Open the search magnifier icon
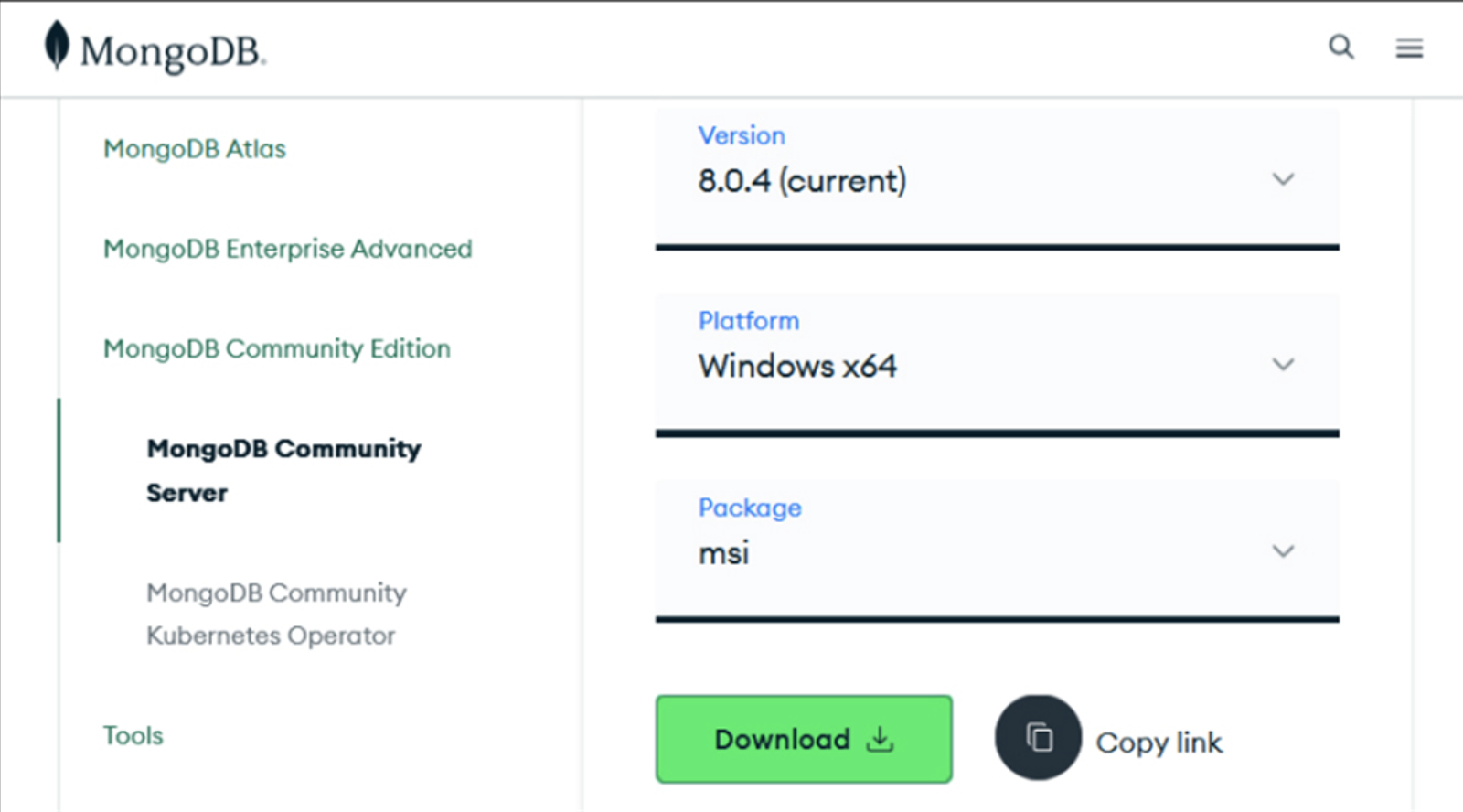 pos(1340,47)
